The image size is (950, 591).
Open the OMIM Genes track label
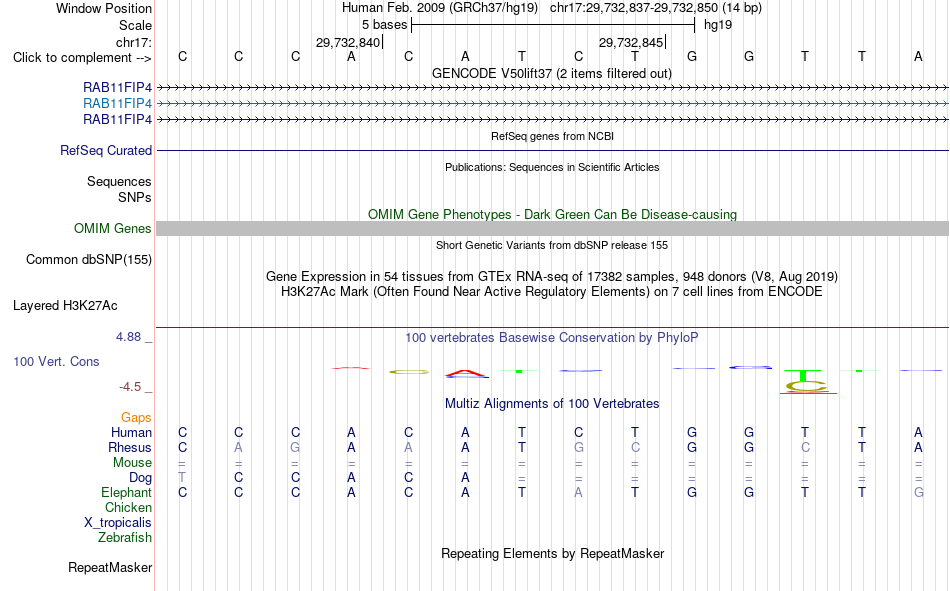point(112,229)
